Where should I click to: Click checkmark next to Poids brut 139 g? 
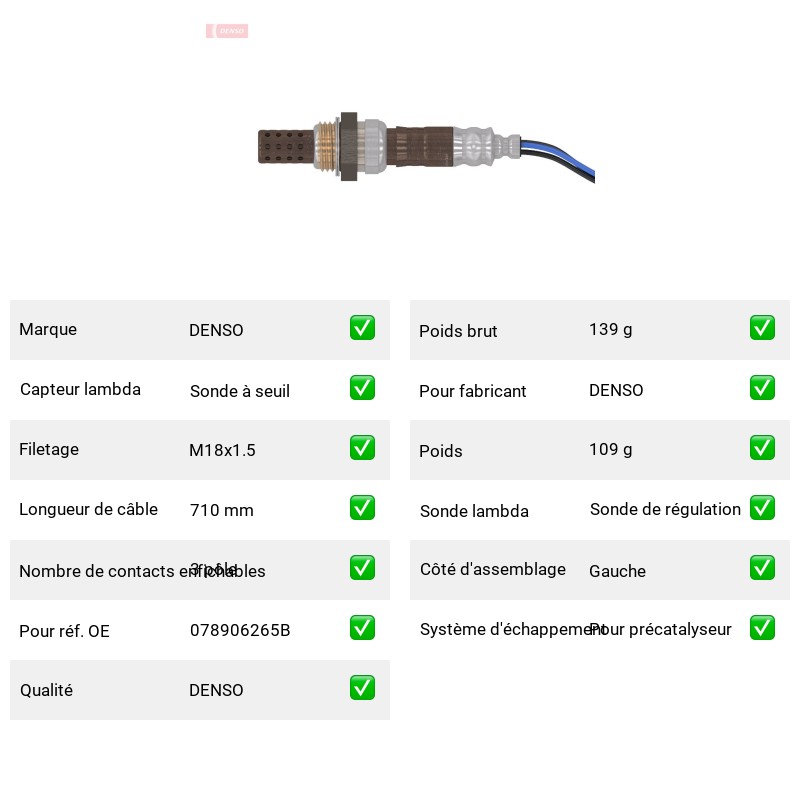tap(762, 328)
